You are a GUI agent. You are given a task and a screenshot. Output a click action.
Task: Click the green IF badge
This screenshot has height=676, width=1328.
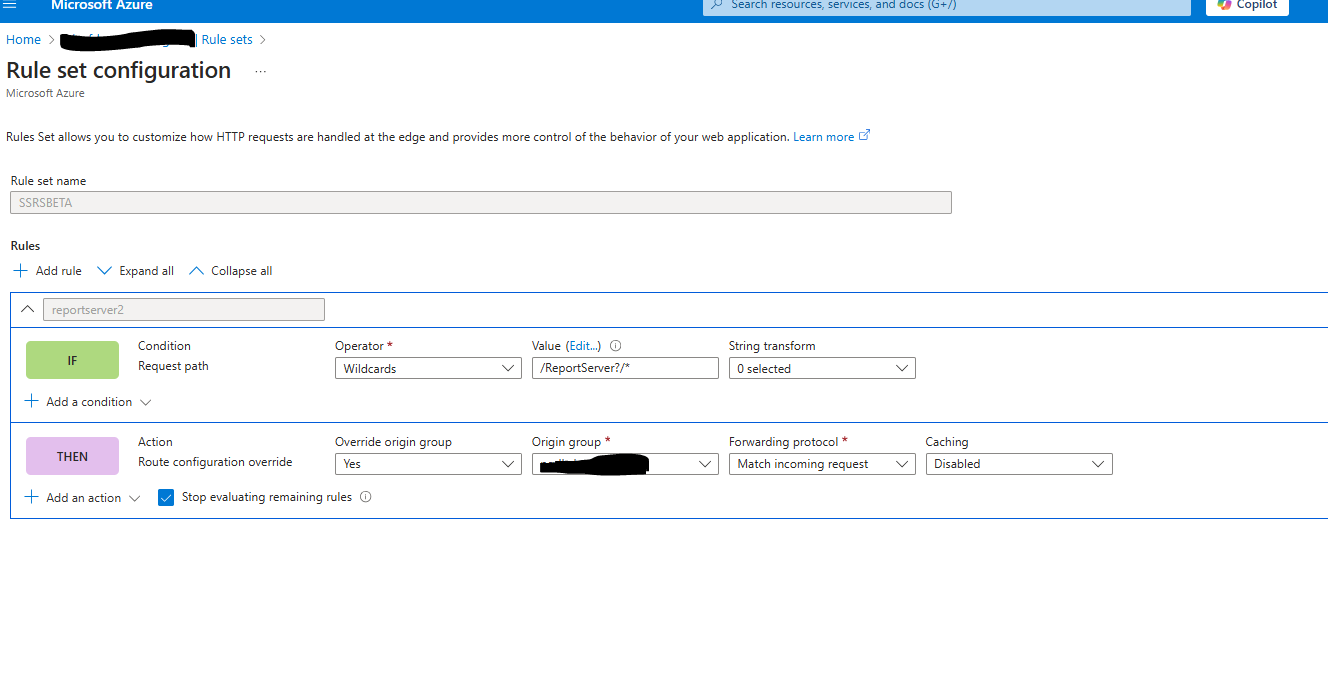click(72, 360)
